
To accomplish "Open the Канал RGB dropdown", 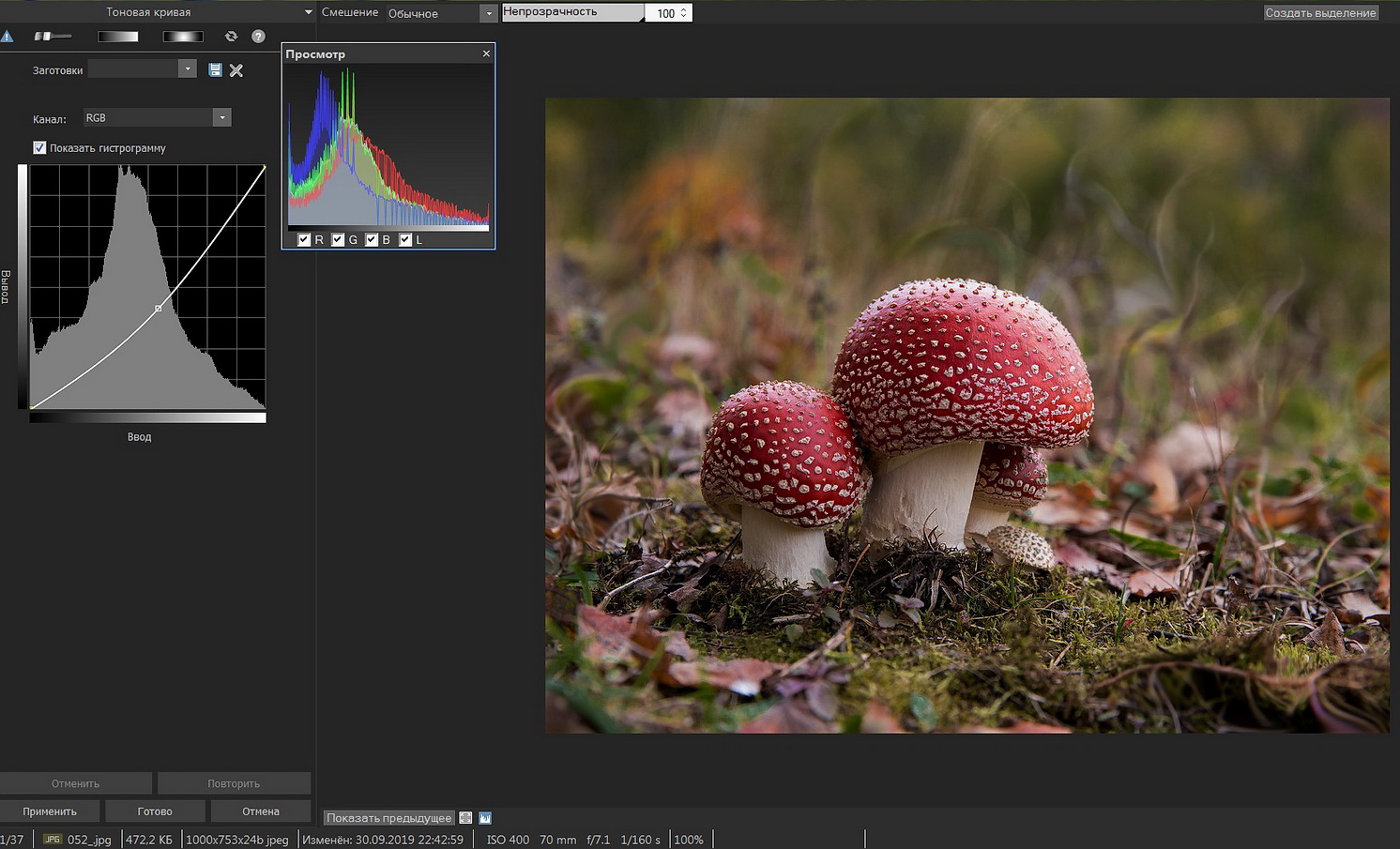I will coord(221,118).
